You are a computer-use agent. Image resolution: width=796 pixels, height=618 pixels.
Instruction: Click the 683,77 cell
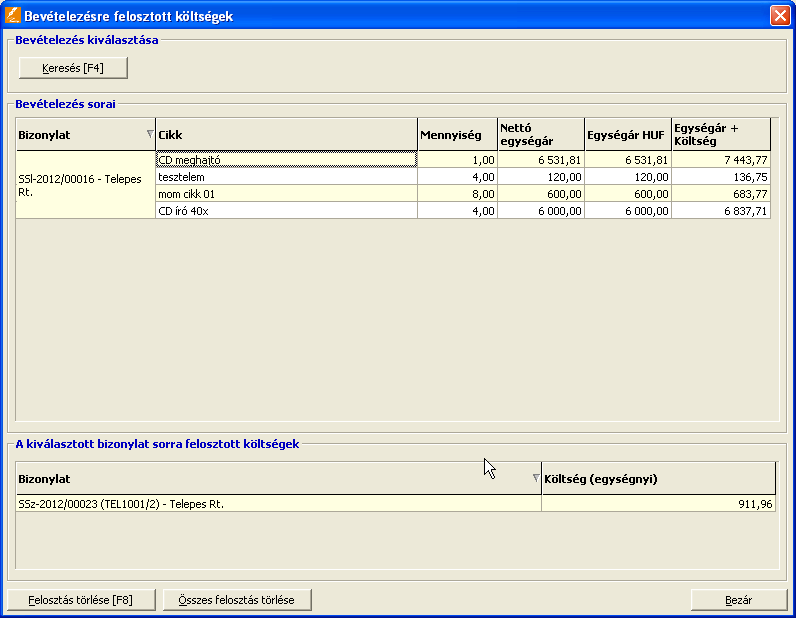(x=721, y=194)
